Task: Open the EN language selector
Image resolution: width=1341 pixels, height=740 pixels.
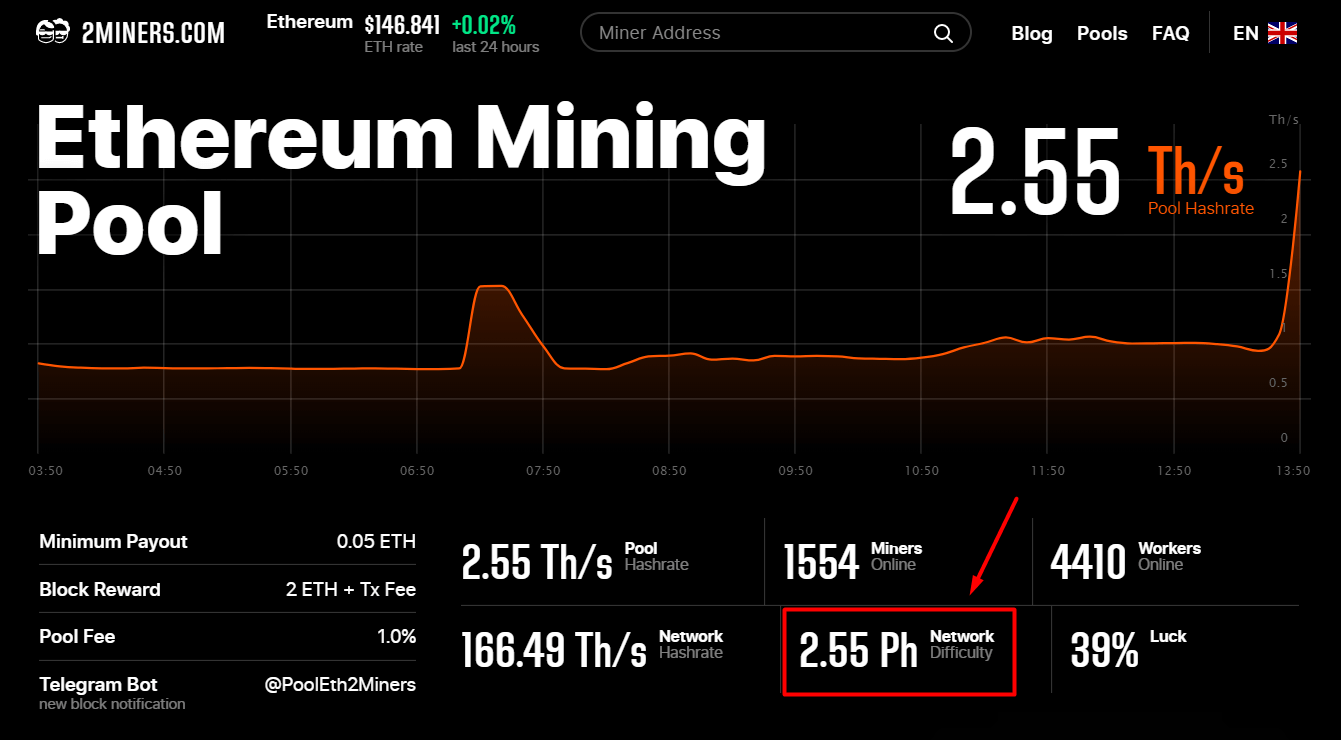Action: [x=1245, y=33]
